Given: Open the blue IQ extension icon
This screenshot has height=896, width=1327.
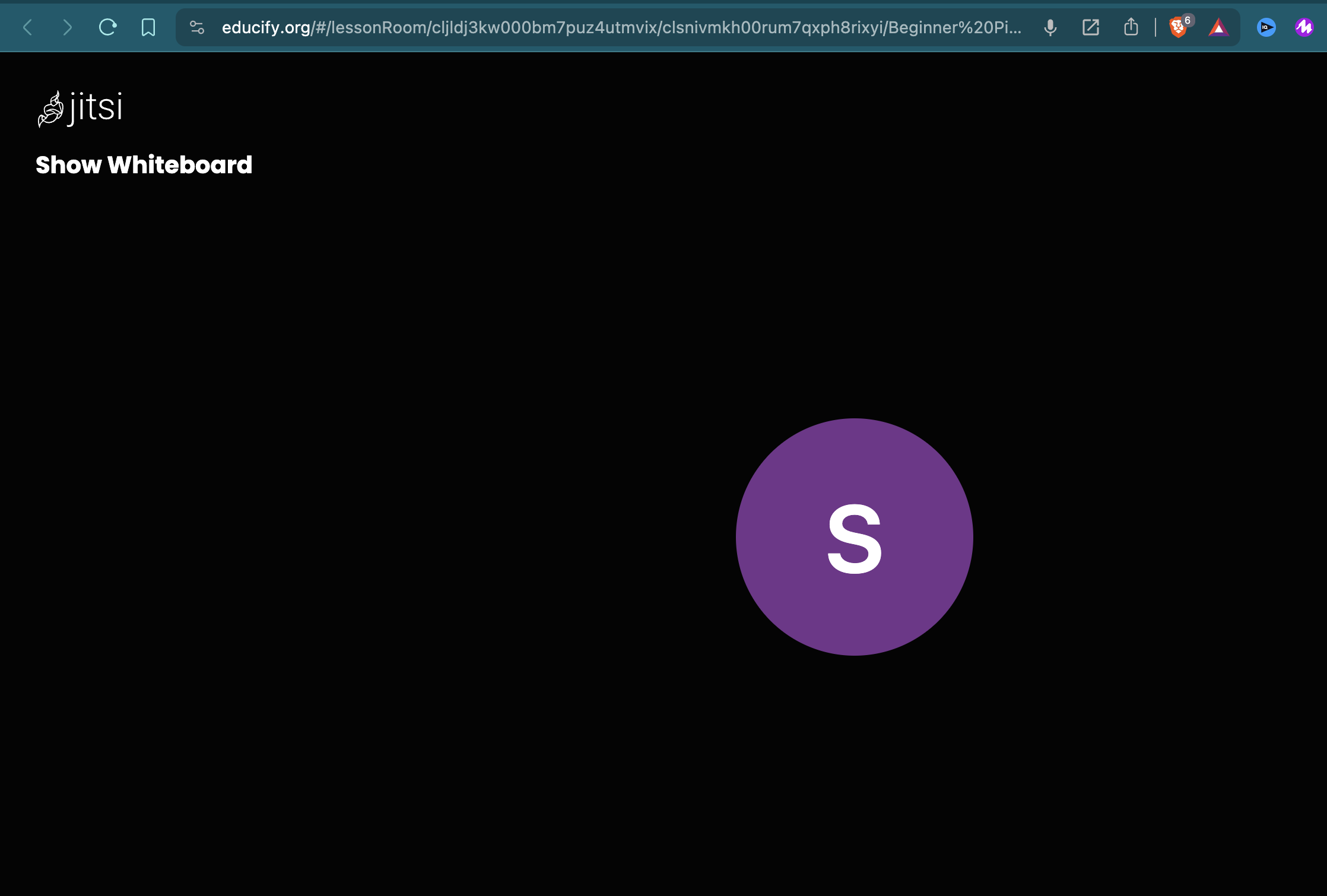Looking at the screenshot, I should point(1265,27).
